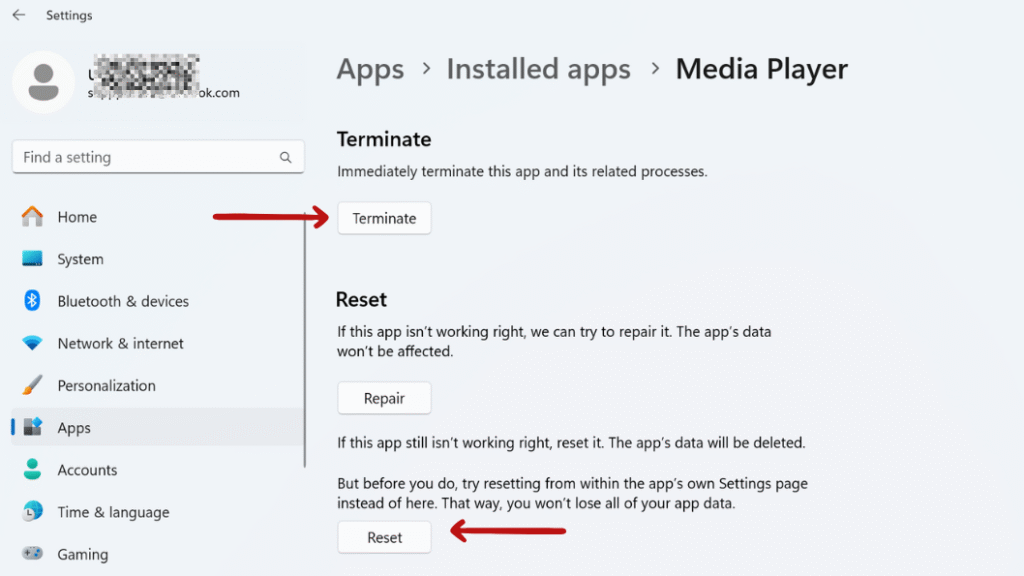Go to Apps breadcrumb link

point(370,69)
